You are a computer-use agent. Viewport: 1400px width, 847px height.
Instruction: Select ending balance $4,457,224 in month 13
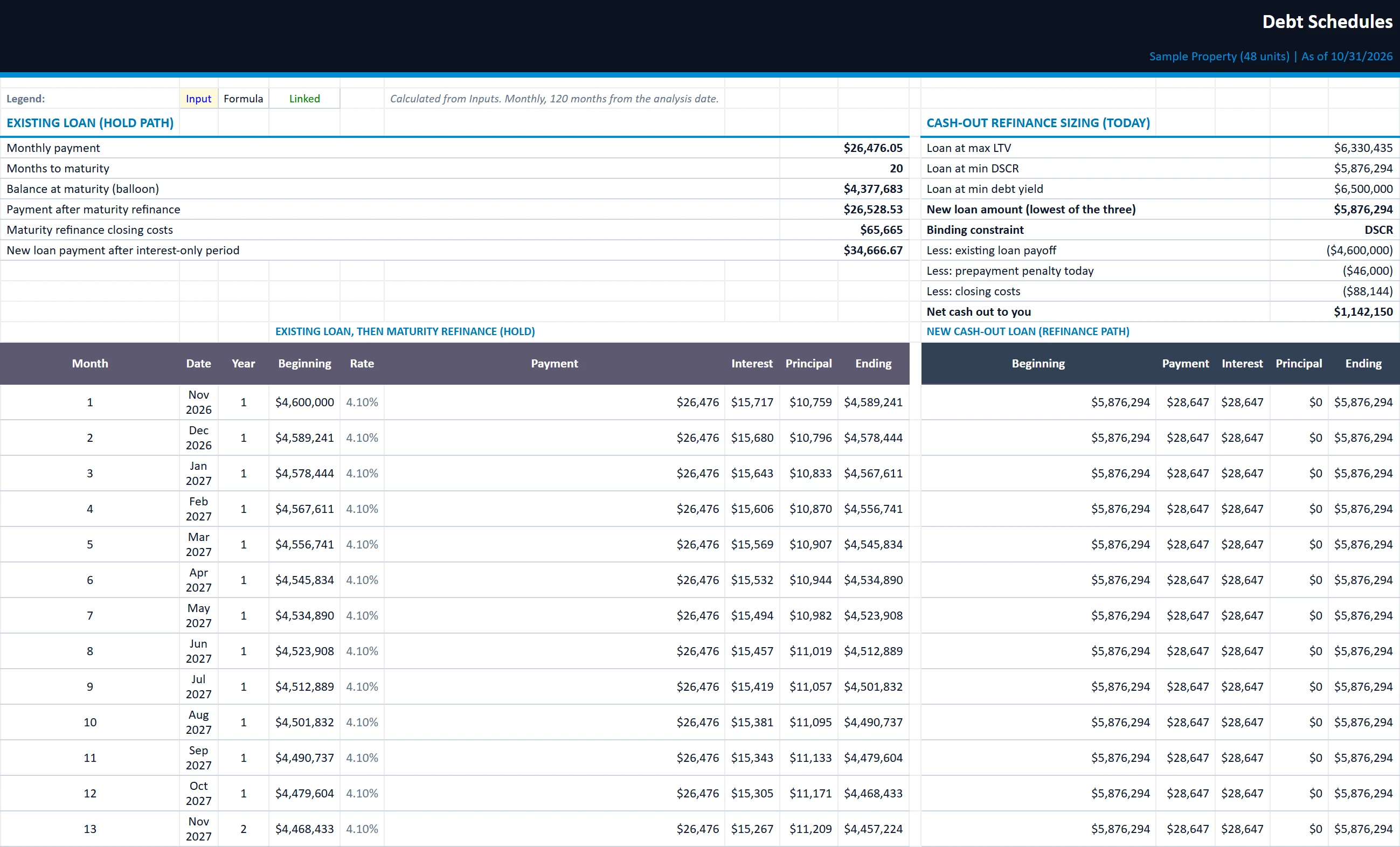(874, 829)
